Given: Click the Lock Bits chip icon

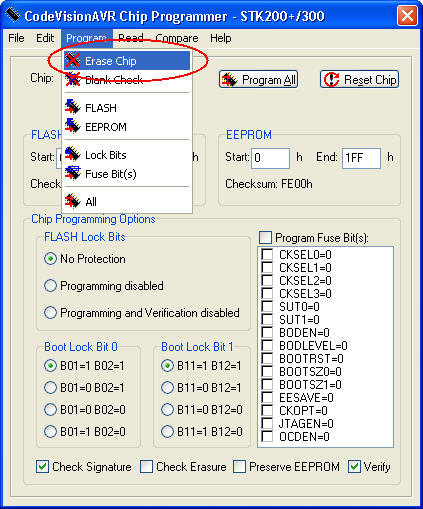Looking at the screenshot, I should pos(72,154).
